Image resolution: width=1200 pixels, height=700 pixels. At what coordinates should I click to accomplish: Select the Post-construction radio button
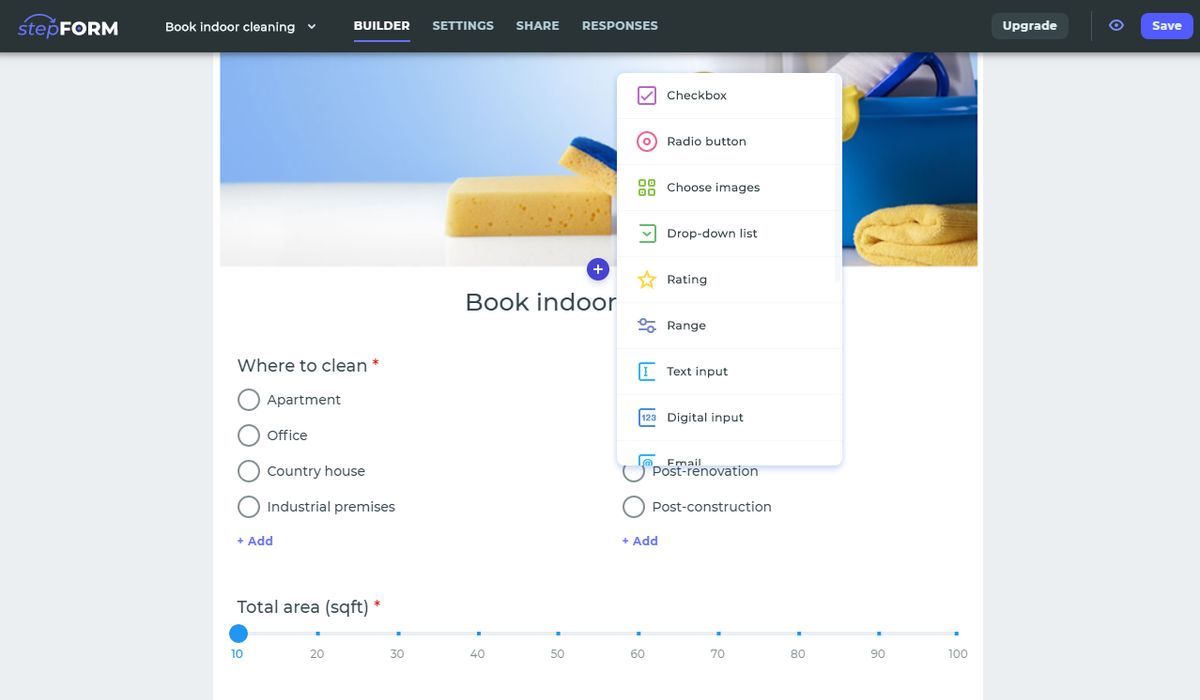click(634, 507)
